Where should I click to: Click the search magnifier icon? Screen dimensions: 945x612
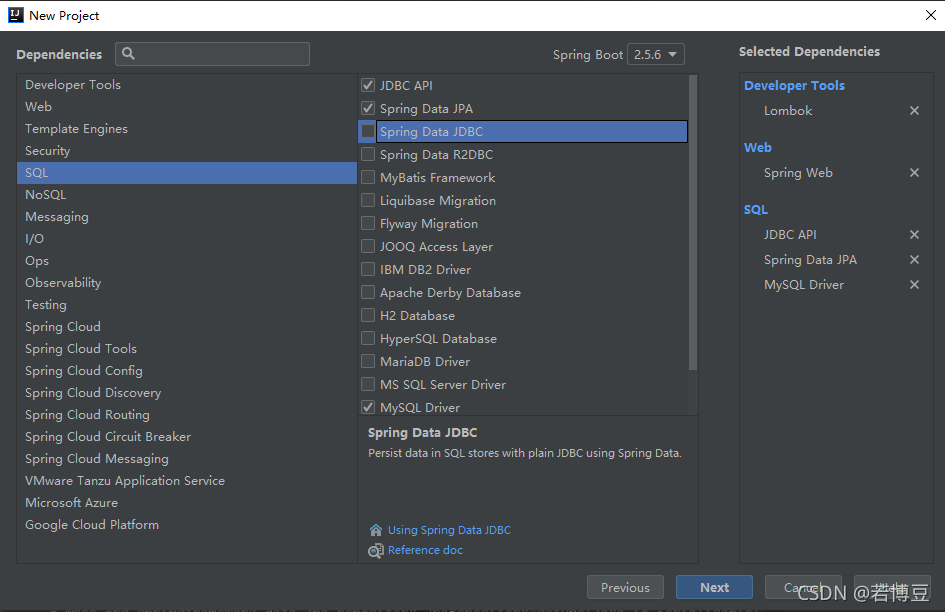(x=128, y=54)
